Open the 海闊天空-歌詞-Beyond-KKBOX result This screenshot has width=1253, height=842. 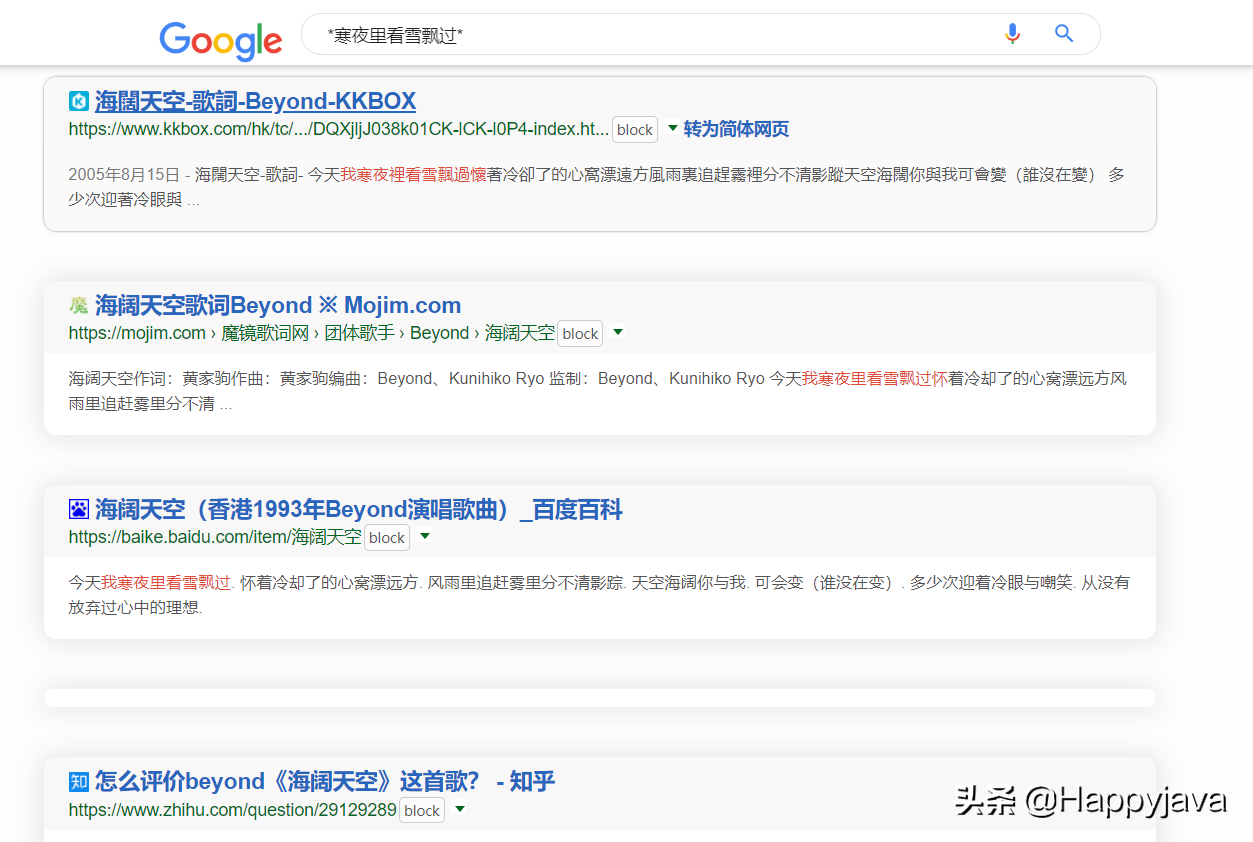pyautogui.click(x=255, y=101)
